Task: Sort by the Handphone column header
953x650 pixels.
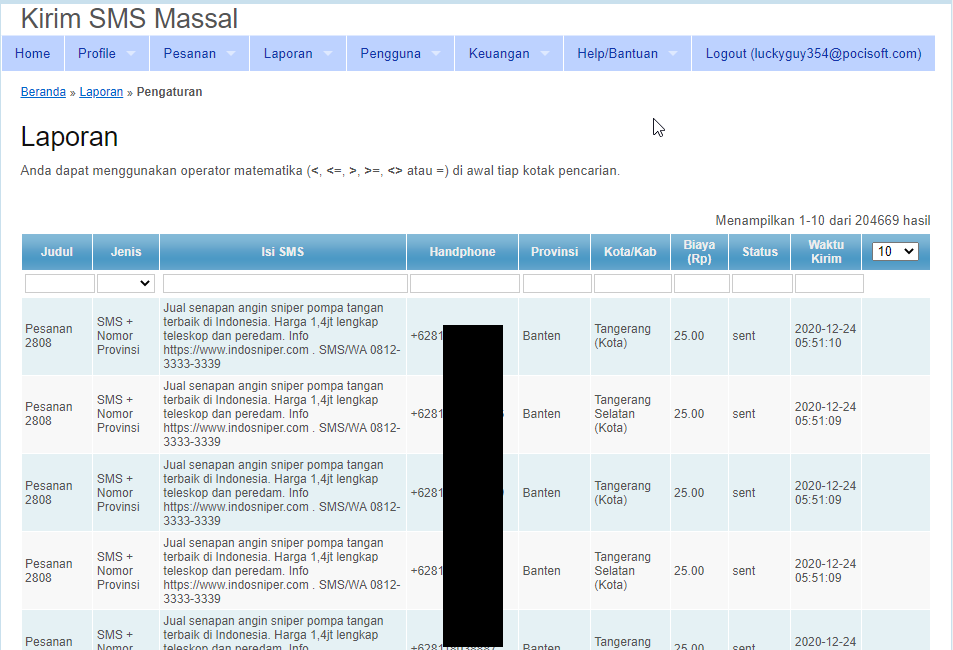Action: point(463,252)
